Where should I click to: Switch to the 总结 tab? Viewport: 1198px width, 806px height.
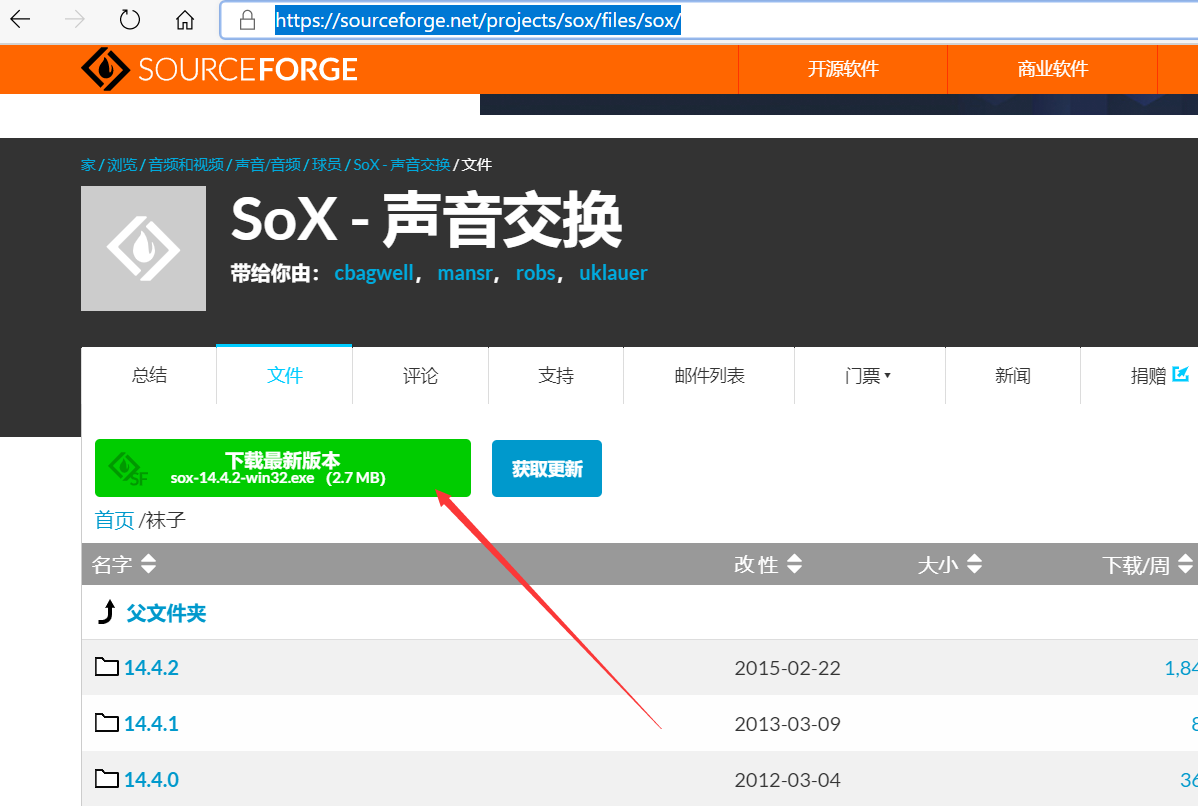click(x=149, y=375)
